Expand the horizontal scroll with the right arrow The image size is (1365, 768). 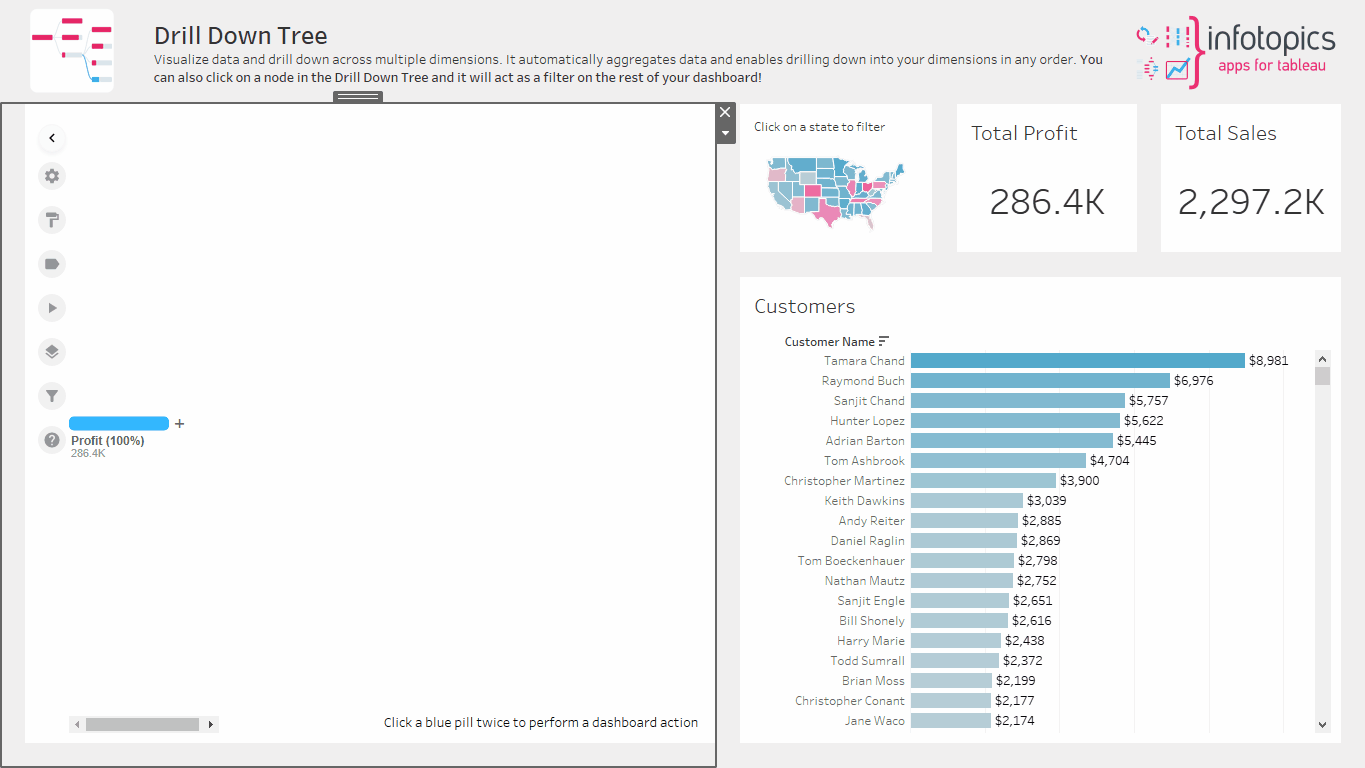[210, 723]
